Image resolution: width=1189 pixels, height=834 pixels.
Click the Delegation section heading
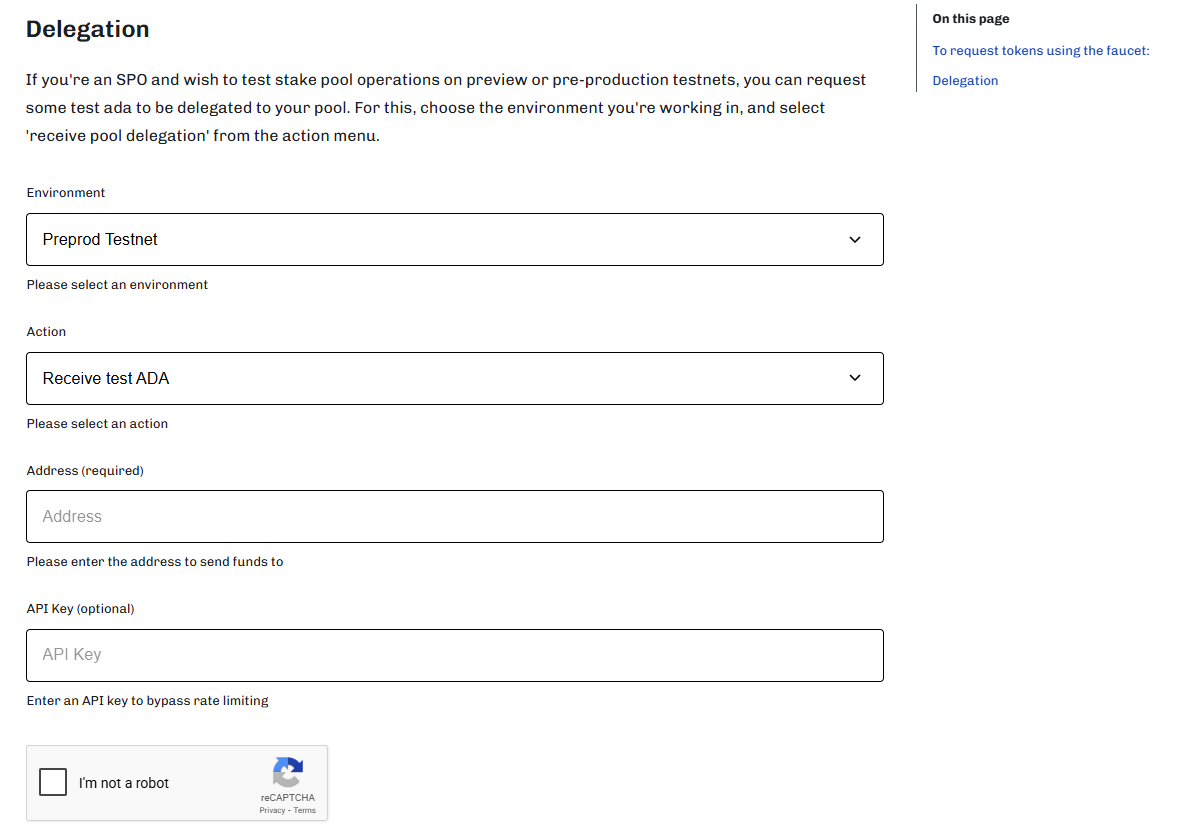click(x=88, y=30)
